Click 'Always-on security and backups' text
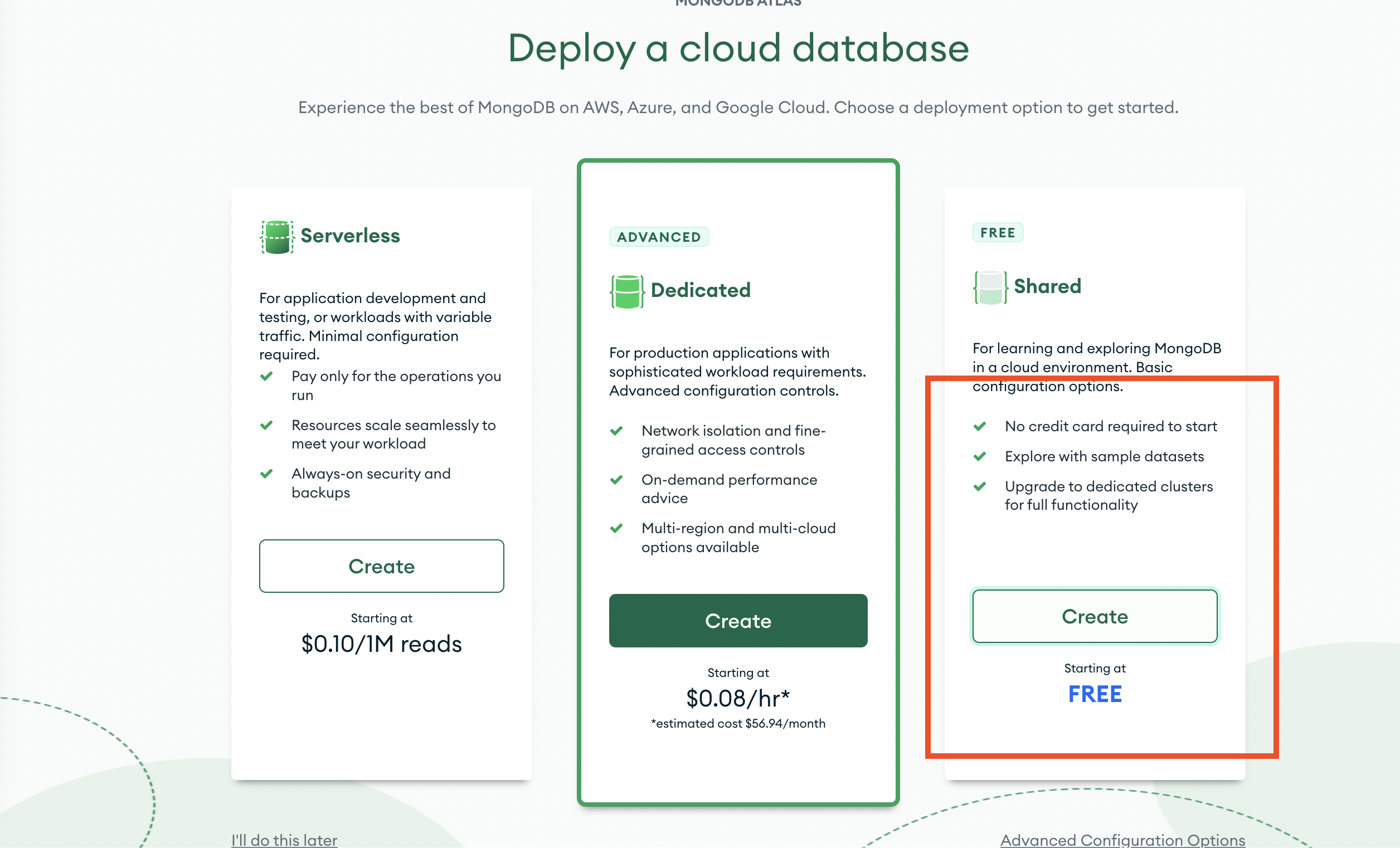The height and width of the screenshot is (848, 1400). [371, 483]
